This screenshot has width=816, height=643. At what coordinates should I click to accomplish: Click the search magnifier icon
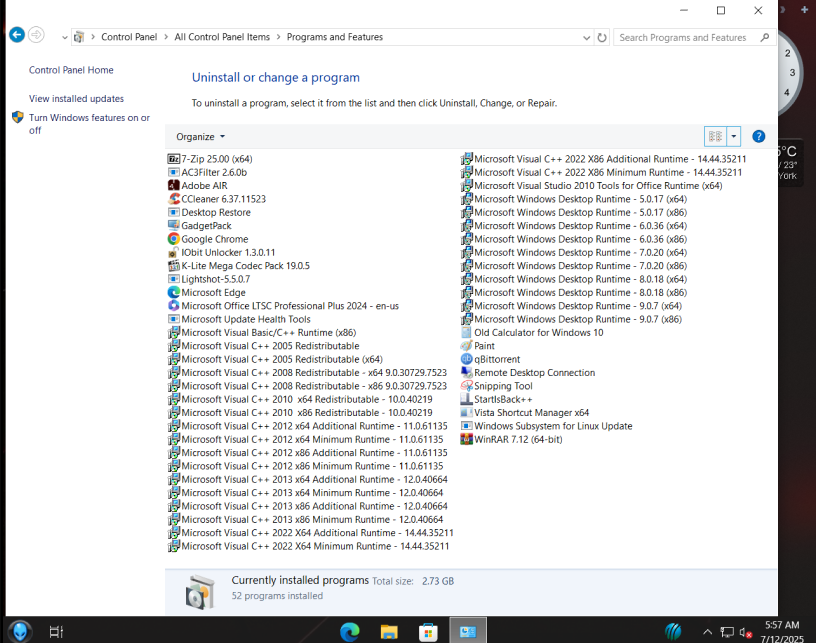click(x=764, y=37)
